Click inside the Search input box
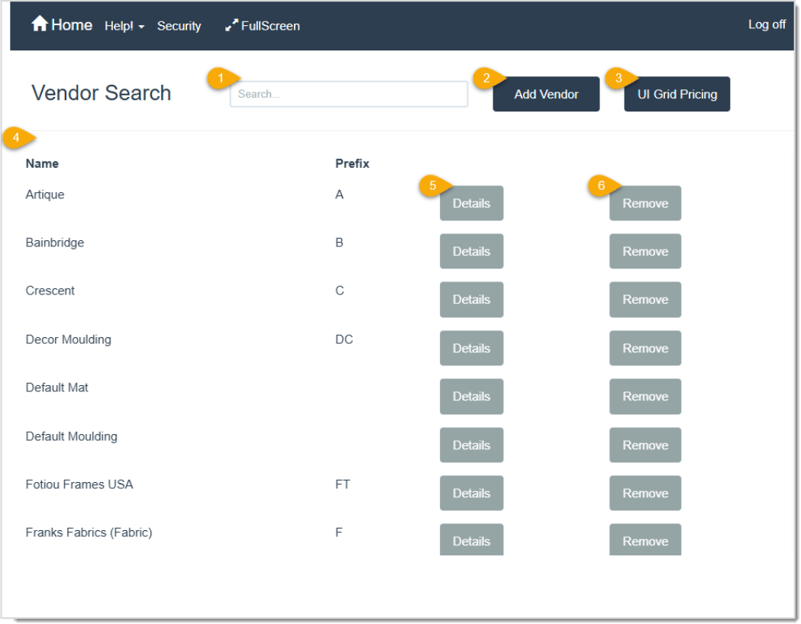This screenshot has width=801, height=624. pos(348,93)
